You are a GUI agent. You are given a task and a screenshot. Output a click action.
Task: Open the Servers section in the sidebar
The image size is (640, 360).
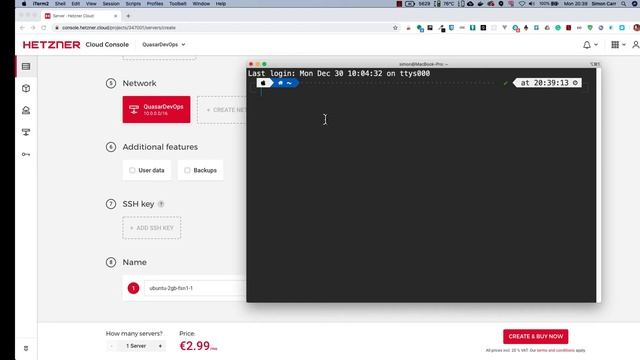[x=26, y=67]
